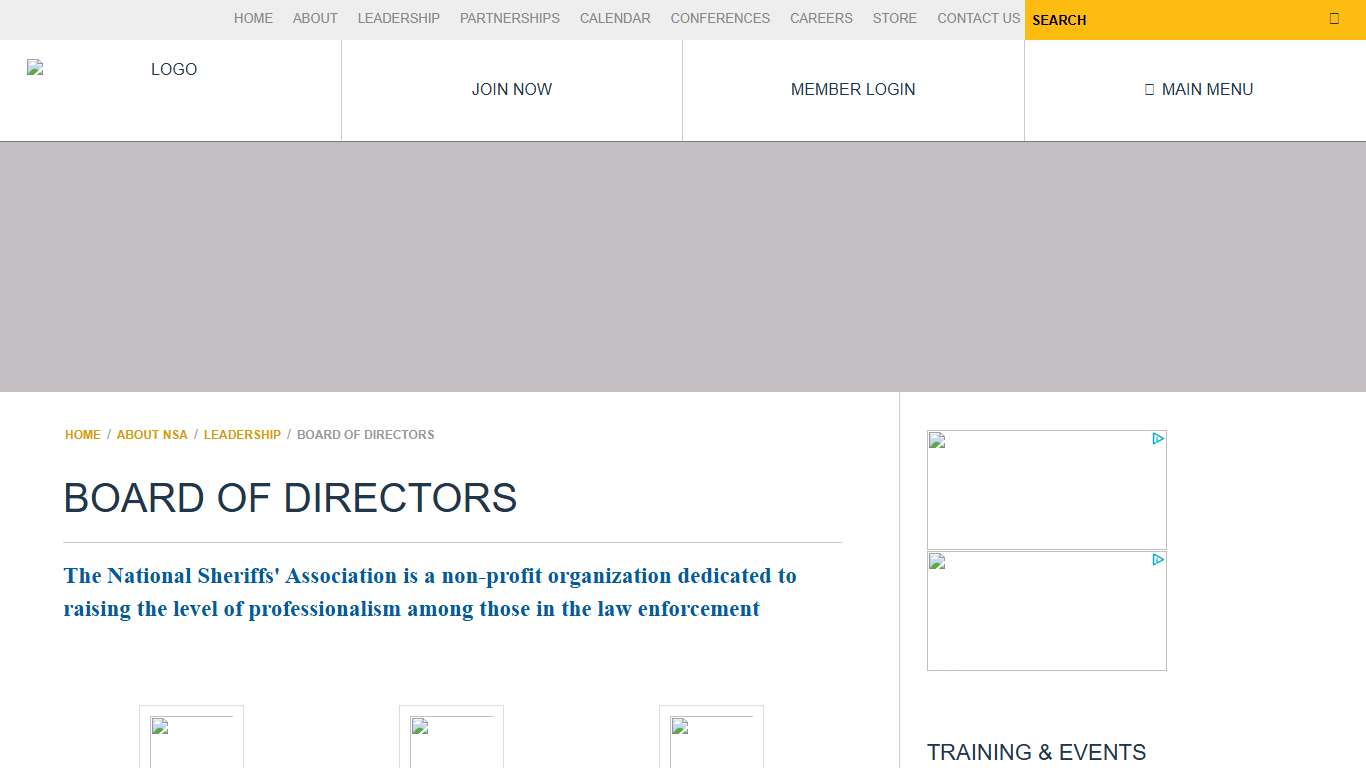Click HOME in the breadcrumb trail

(83, 434)
